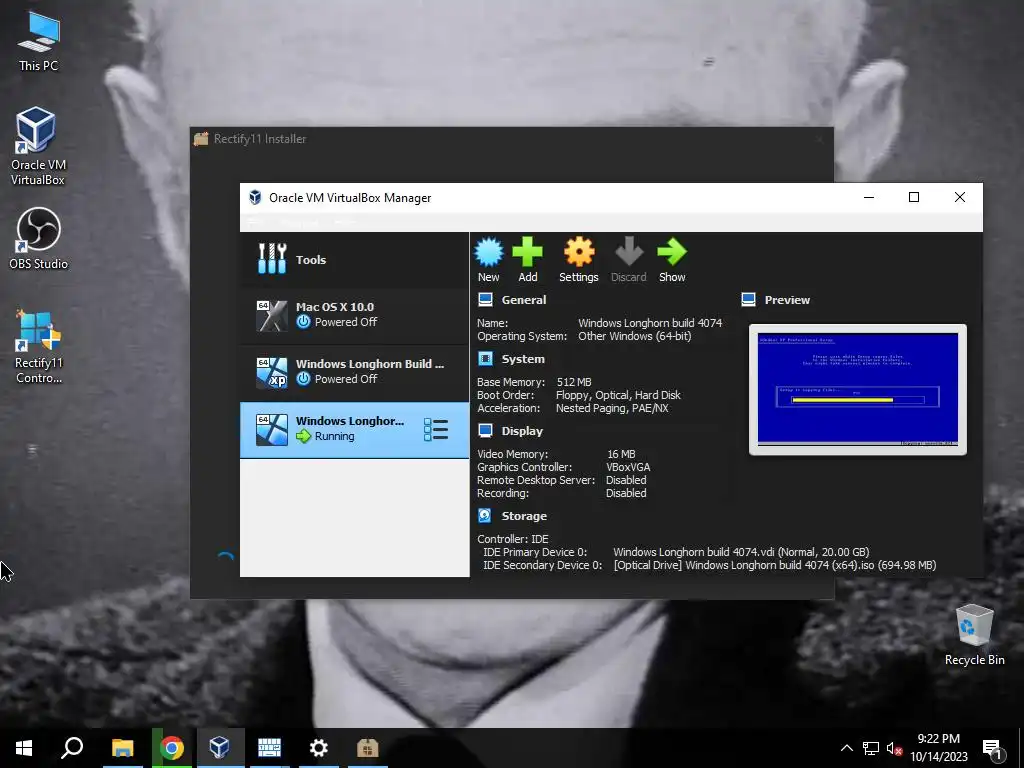Click the network status tray icon

pos(871,748)
